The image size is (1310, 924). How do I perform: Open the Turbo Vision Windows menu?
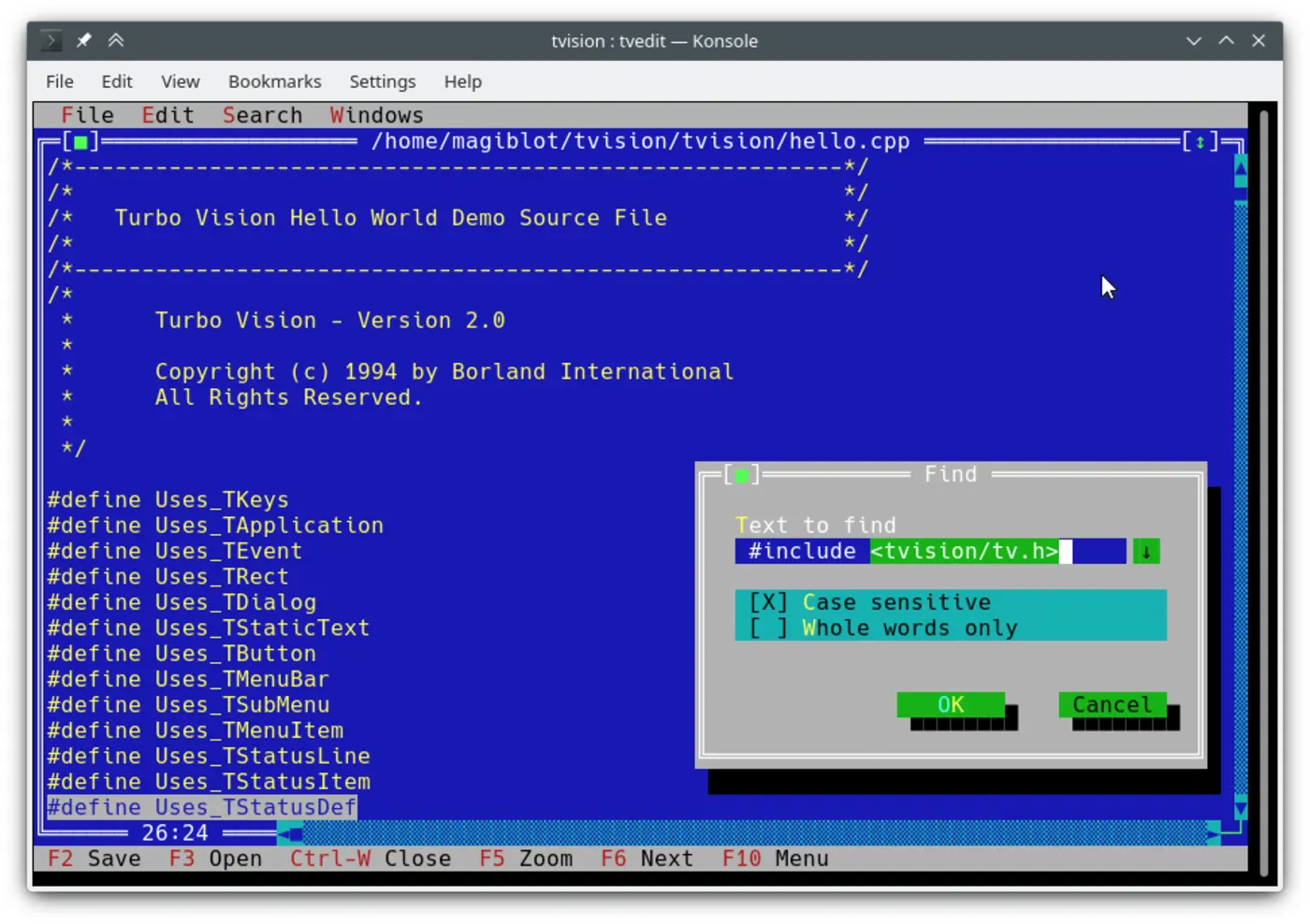click(x=376, y=116)
